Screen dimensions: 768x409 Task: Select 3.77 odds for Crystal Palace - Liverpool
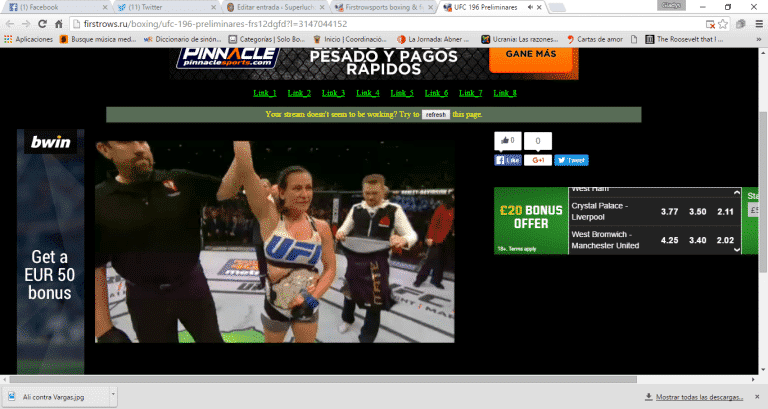(x=669, y=212)
